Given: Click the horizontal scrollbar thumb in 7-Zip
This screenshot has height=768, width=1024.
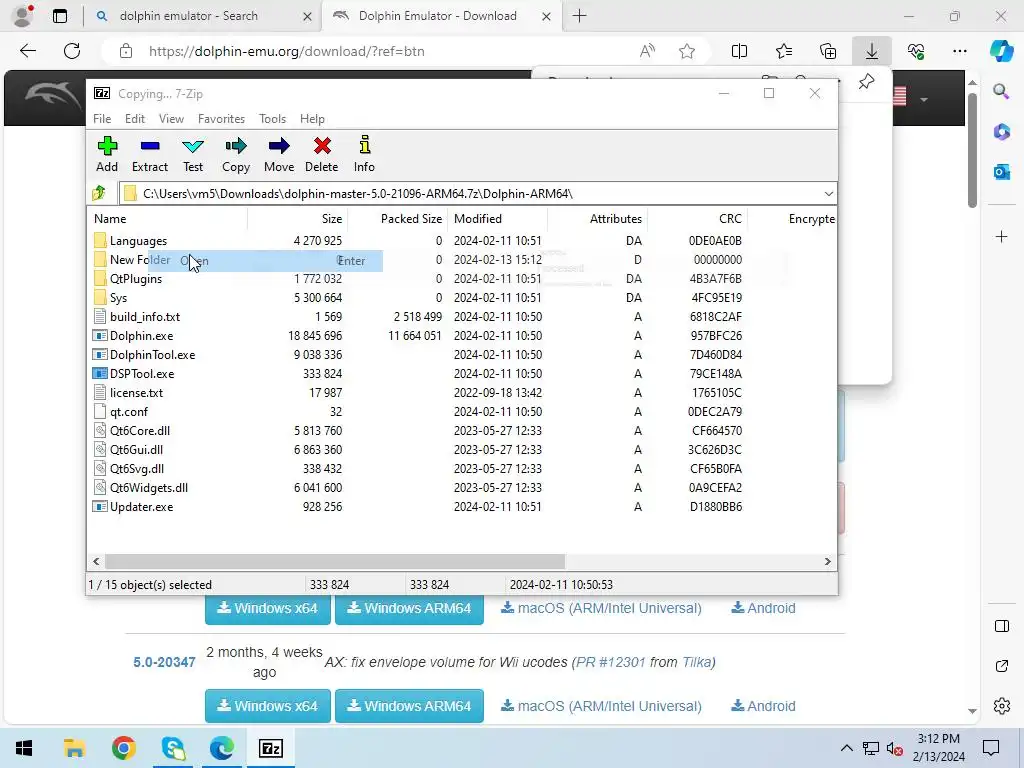Looking at the screenshot, I should (x=334, y=562).
